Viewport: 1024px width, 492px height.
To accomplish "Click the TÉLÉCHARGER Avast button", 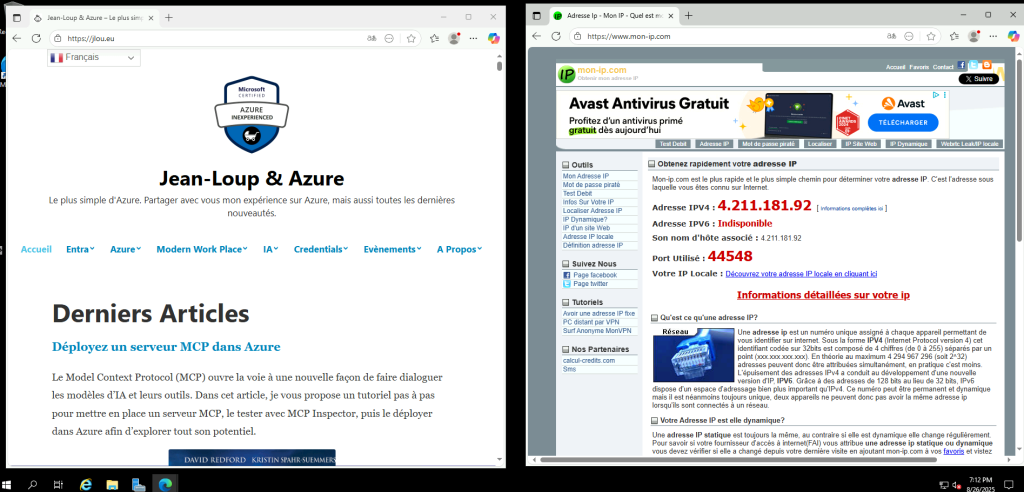I will tap(903, 122).
